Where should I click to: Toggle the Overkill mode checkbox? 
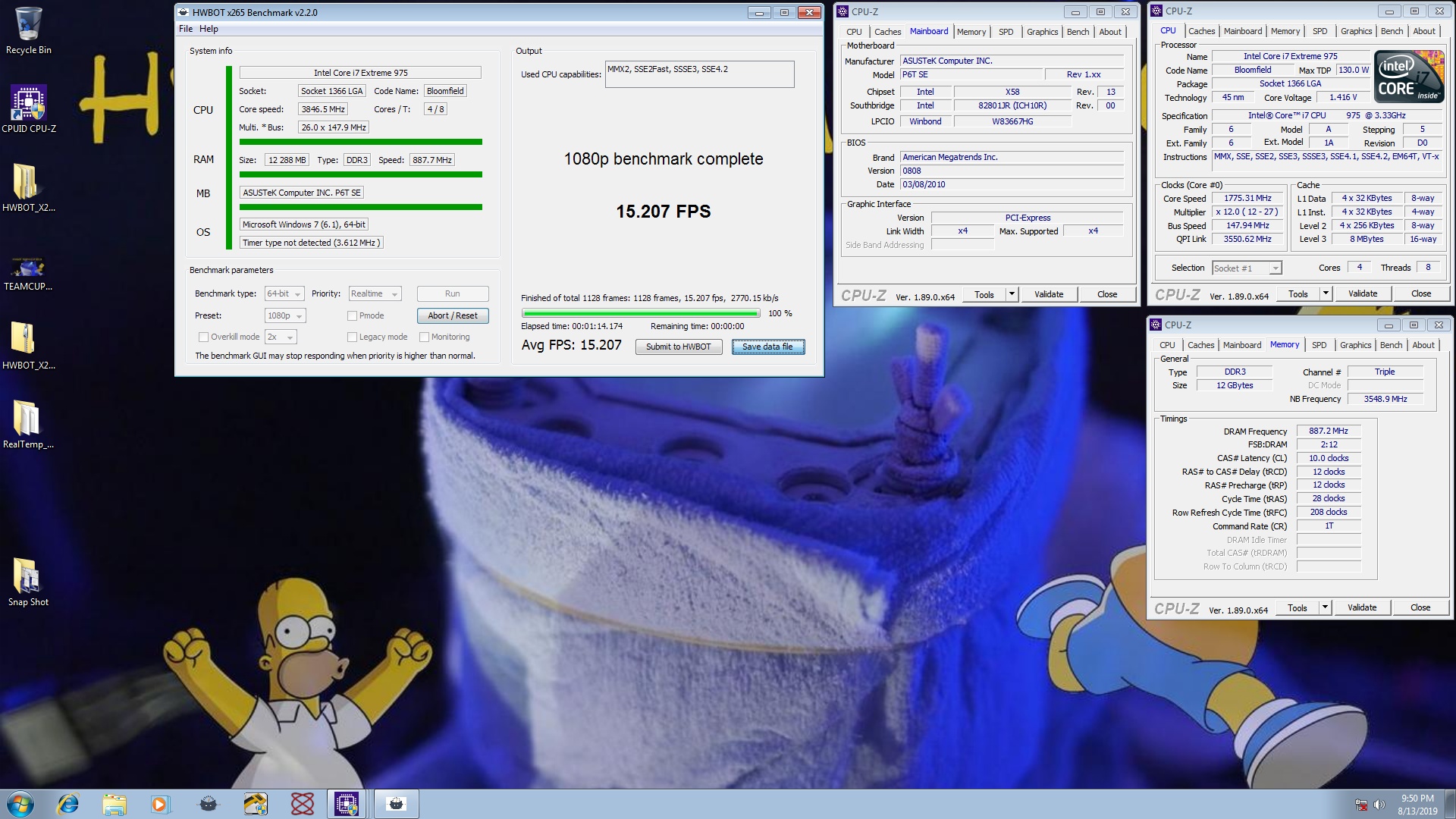click(203, 337)
